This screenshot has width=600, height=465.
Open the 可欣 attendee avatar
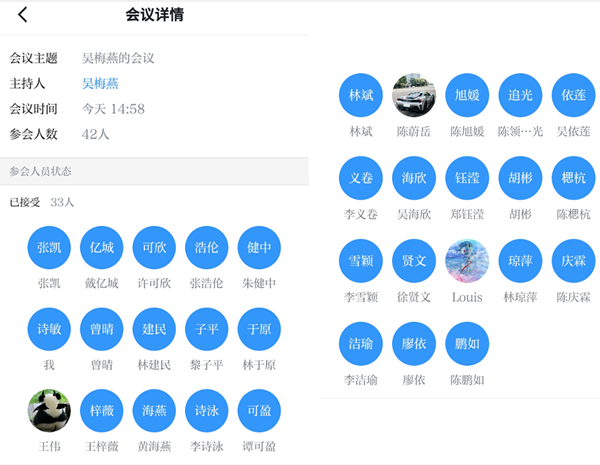pyautogui.click(x=154, y=248)
